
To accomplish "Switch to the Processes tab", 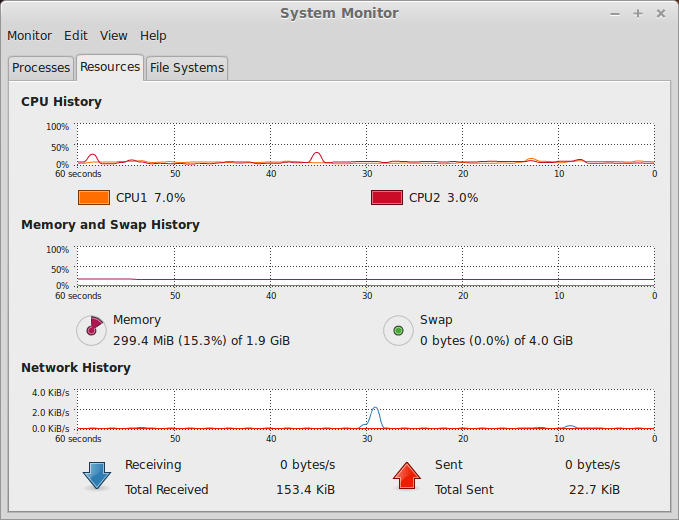I will pos(41,68).
